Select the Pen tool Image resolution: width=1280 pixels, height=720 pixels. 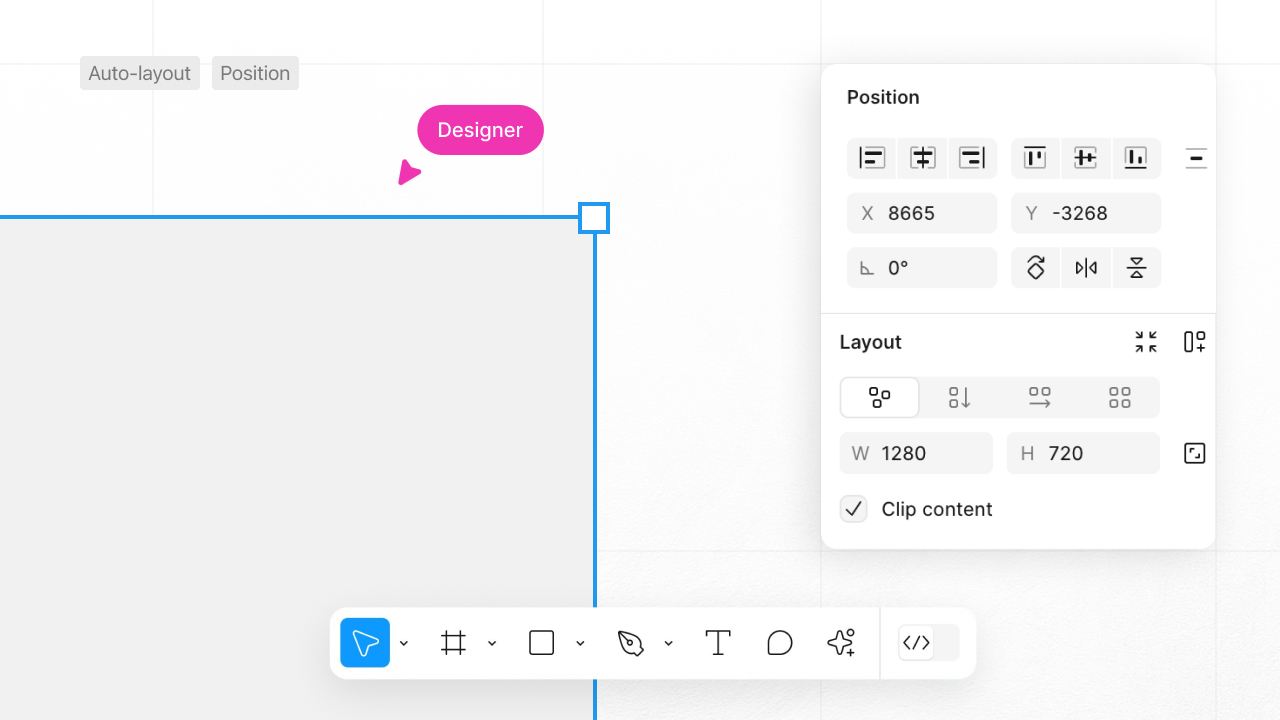coord(630,643)
